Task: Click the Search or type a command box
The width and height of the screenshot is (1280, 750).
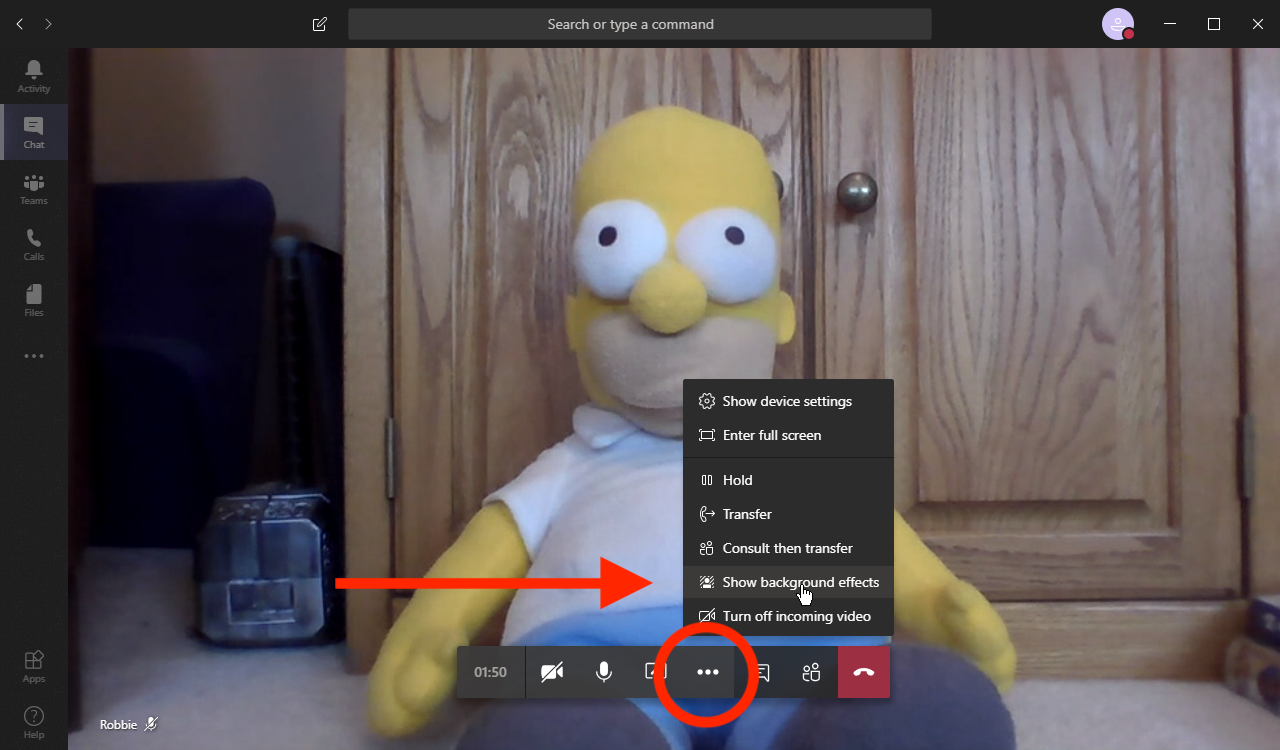Action: tap(640, 24)
